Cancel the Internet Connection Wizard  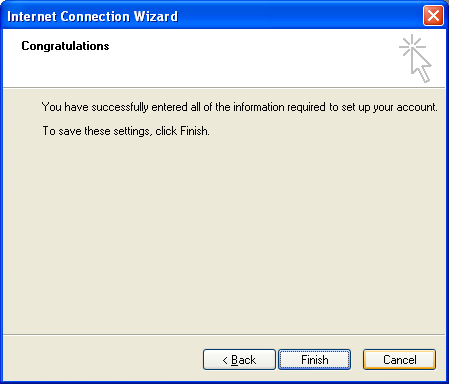(x=399, y=359)
